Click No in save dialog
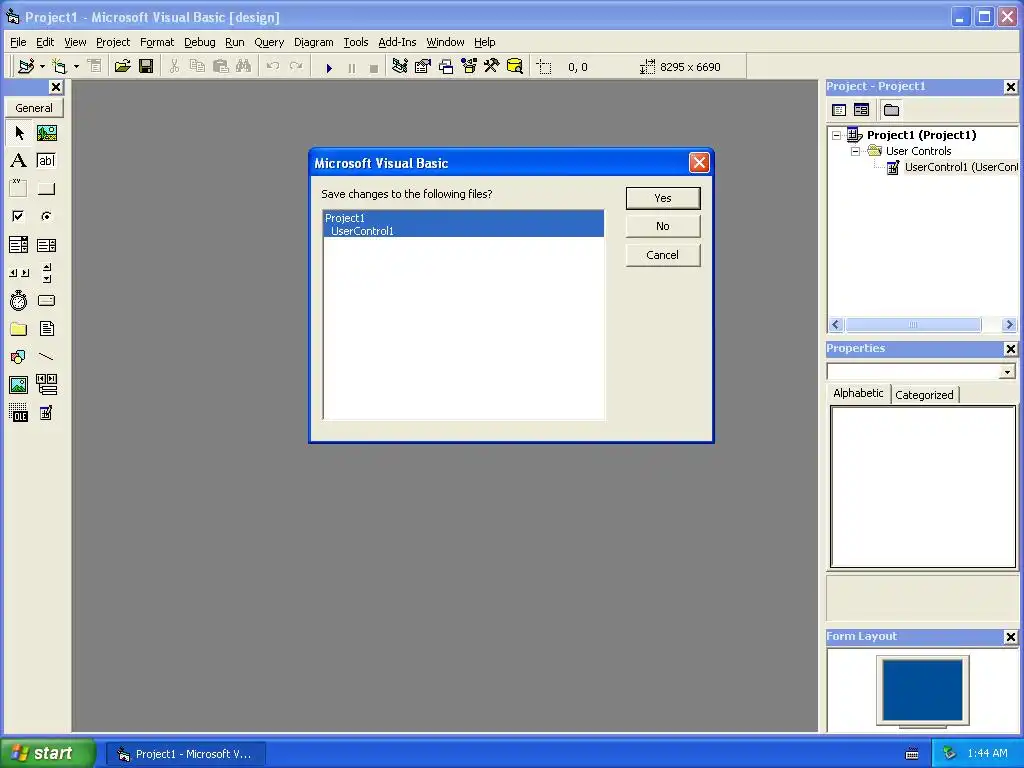Viewport: 1024px width, 768px height. (663, 226)
